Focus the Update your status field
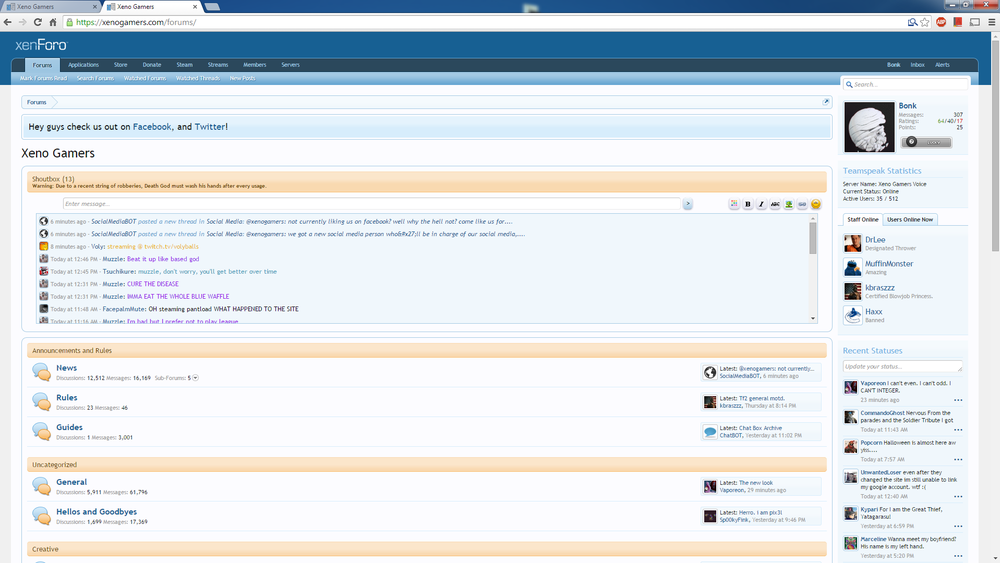1000x563 pixels. (x=902, y=367)
